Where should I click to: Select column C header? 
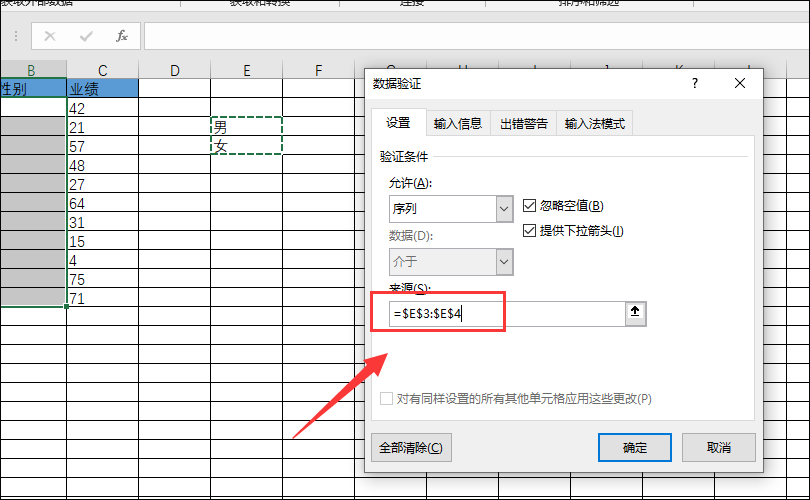[102, 70]
